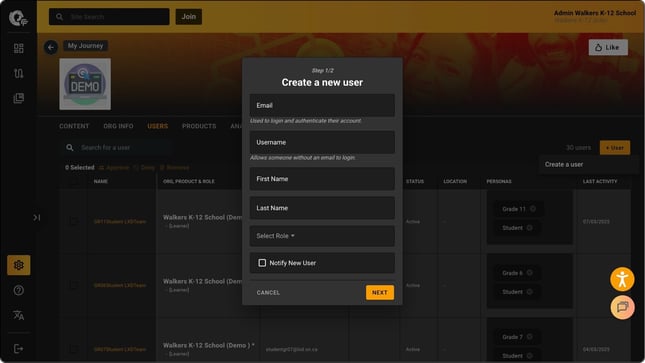
Task: Click the user search magnifier icon
Action: pos(70,147)
